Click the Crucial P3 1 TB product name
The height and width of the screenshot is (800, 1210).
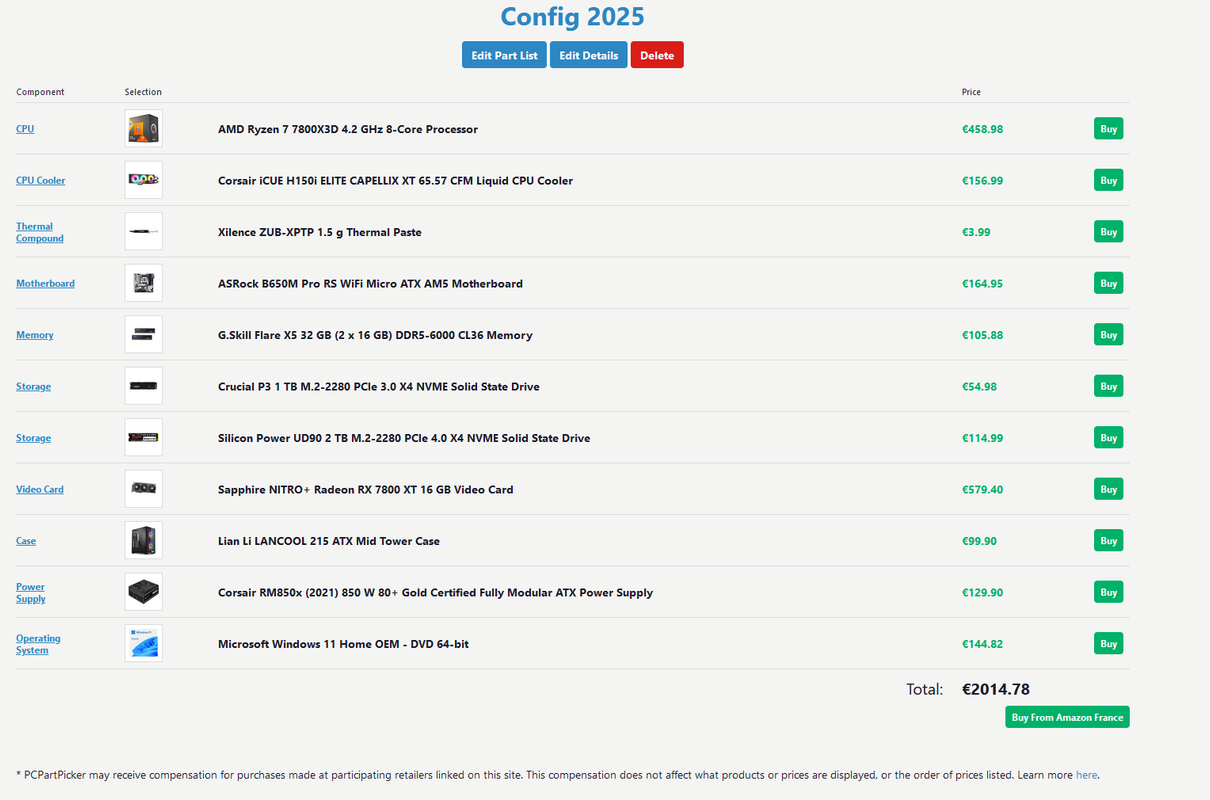[x=379, y=387]
